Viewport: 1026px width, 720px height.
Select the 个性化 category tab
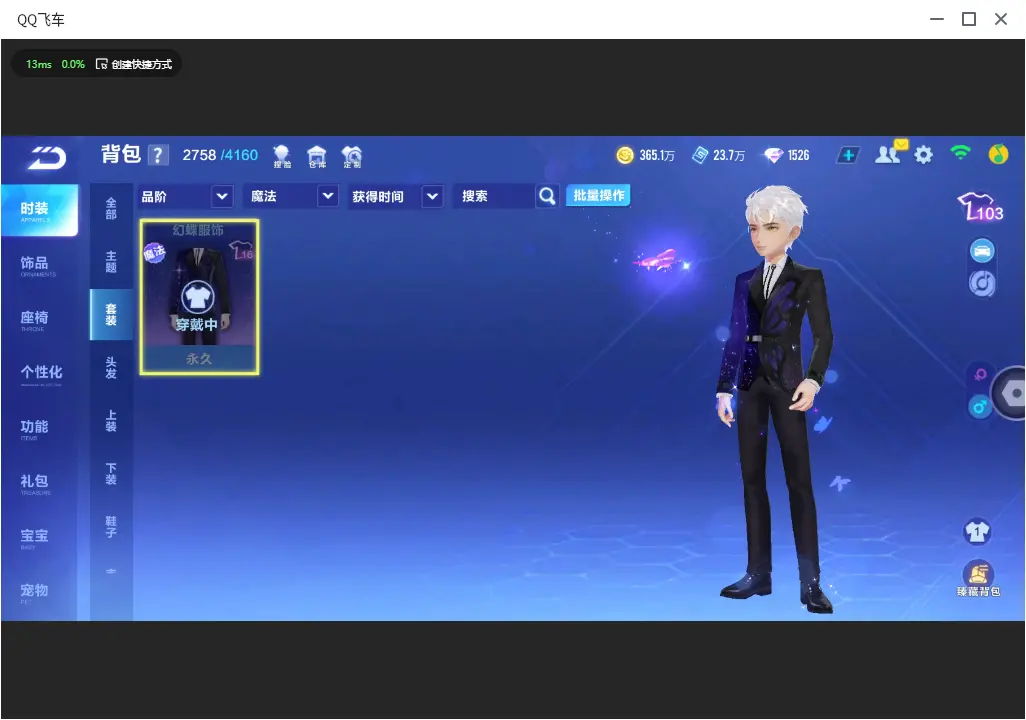click(x=39, y=374)
